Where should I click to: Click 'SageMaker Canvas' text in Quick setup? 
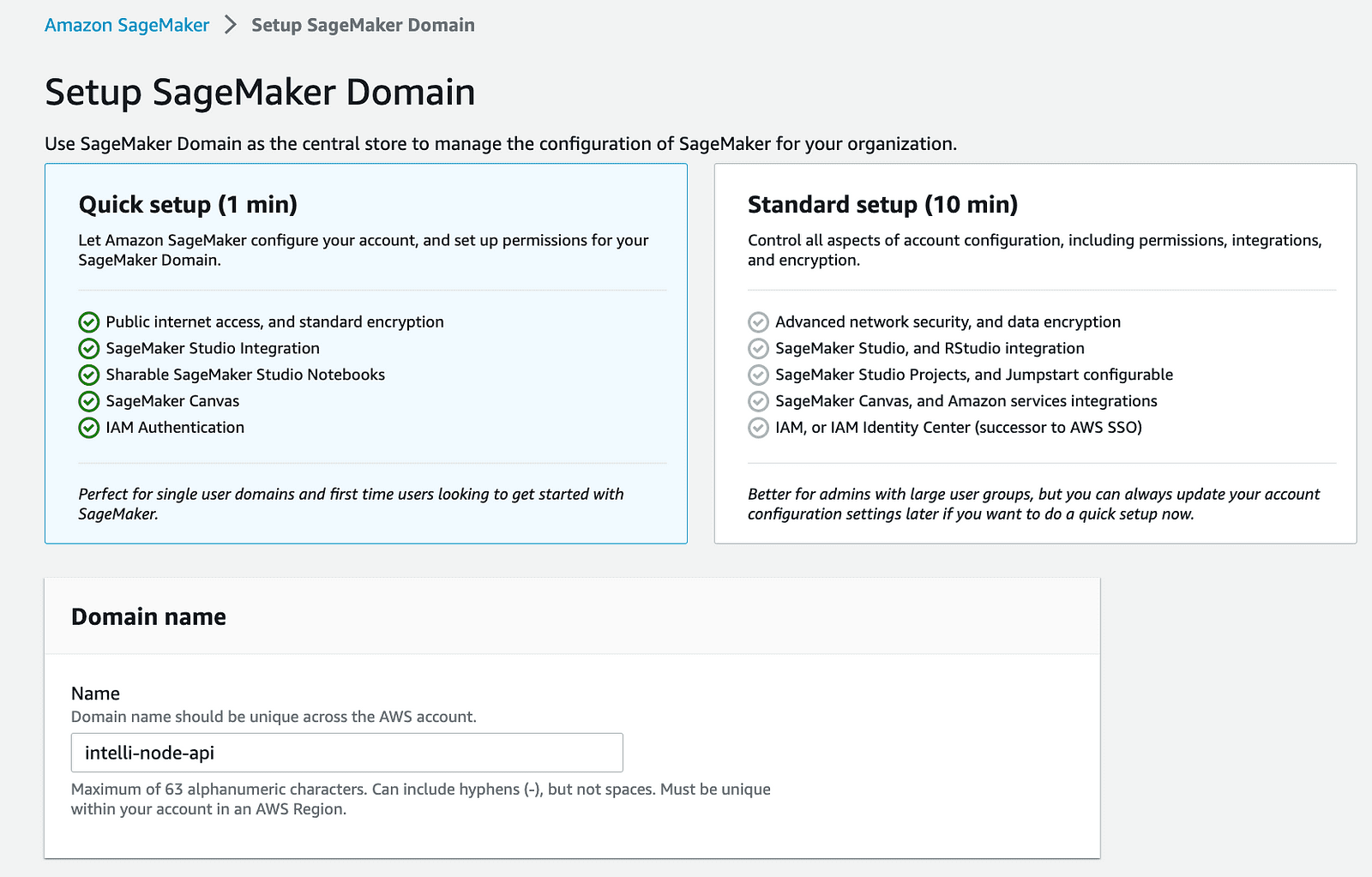point(172,401)
